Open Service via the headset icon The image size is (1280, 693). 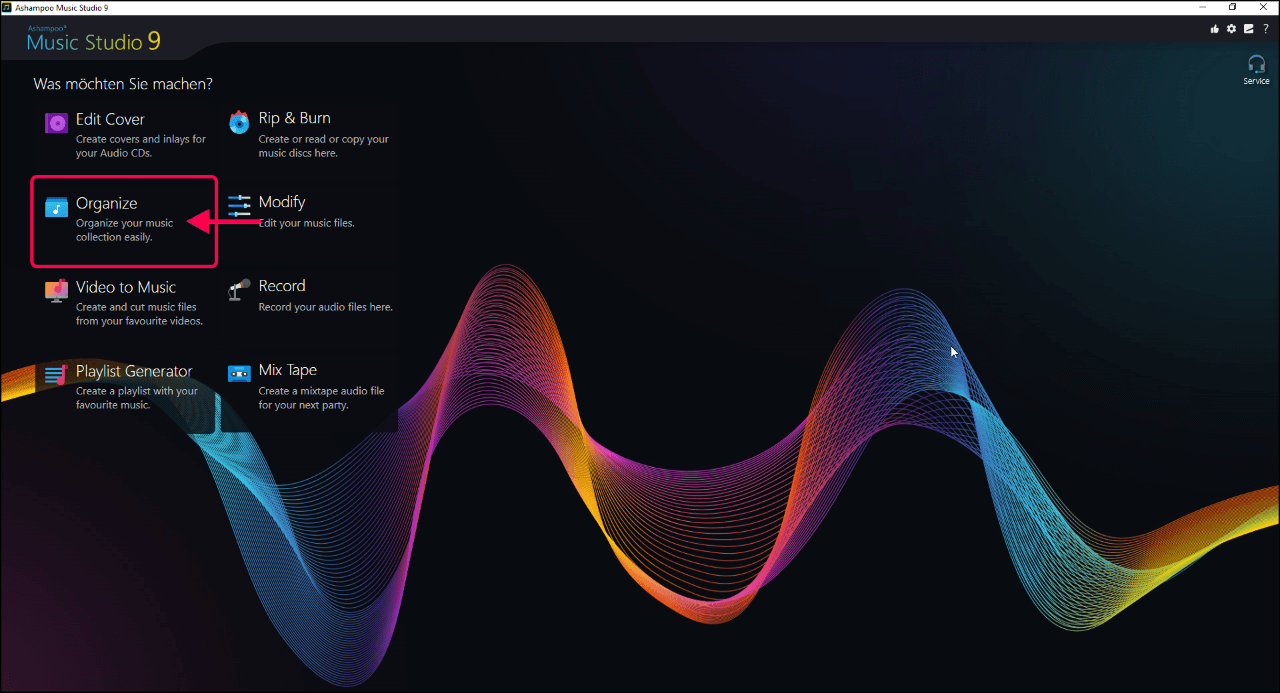[x=1257, y=64]
